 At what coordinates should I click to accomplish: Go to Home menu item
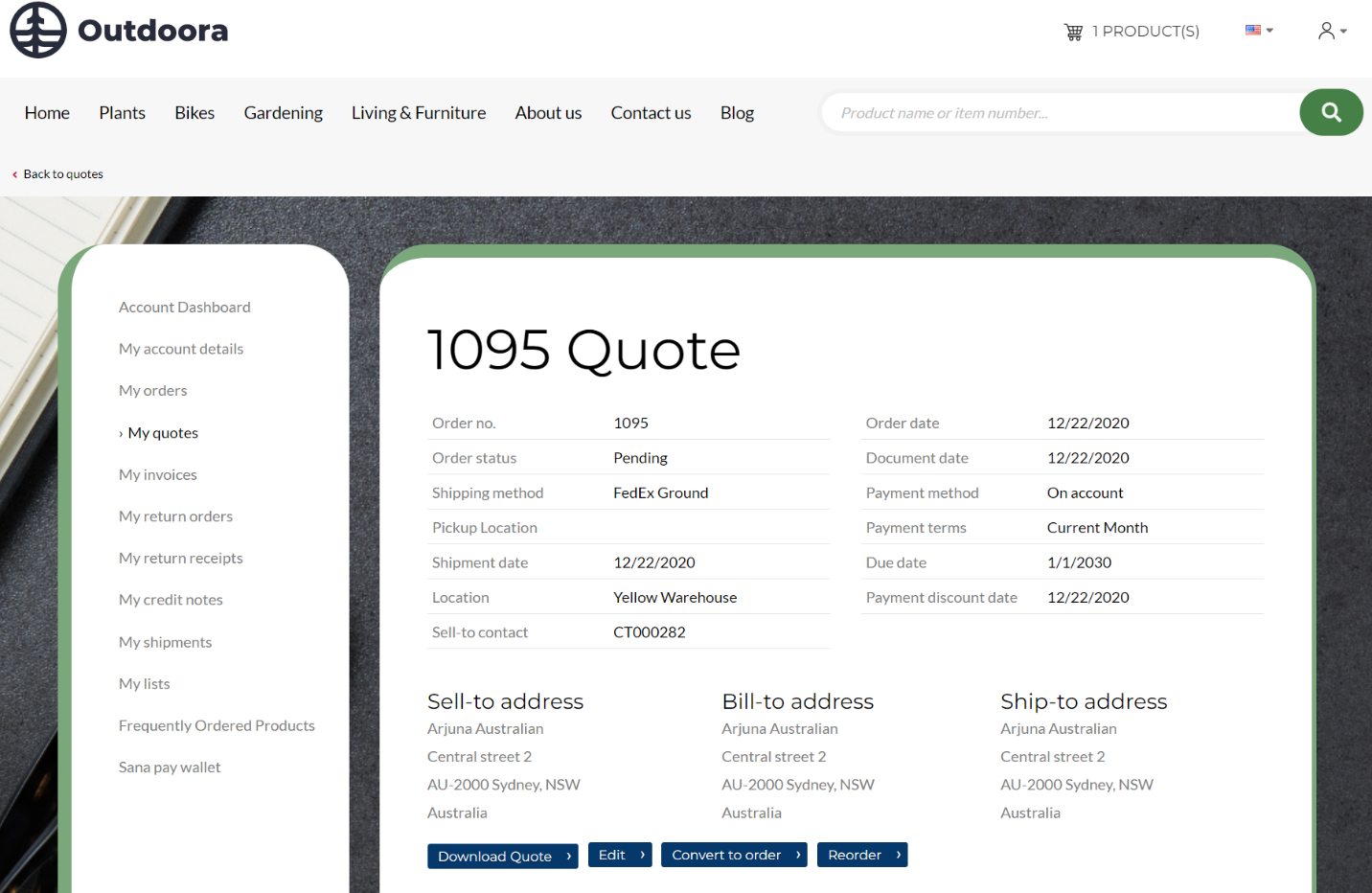[47, 113]
